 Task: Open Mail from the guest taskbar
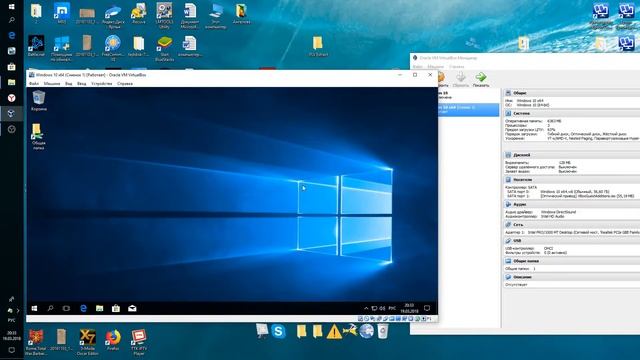pyautogui.click(x=132, y=308)
